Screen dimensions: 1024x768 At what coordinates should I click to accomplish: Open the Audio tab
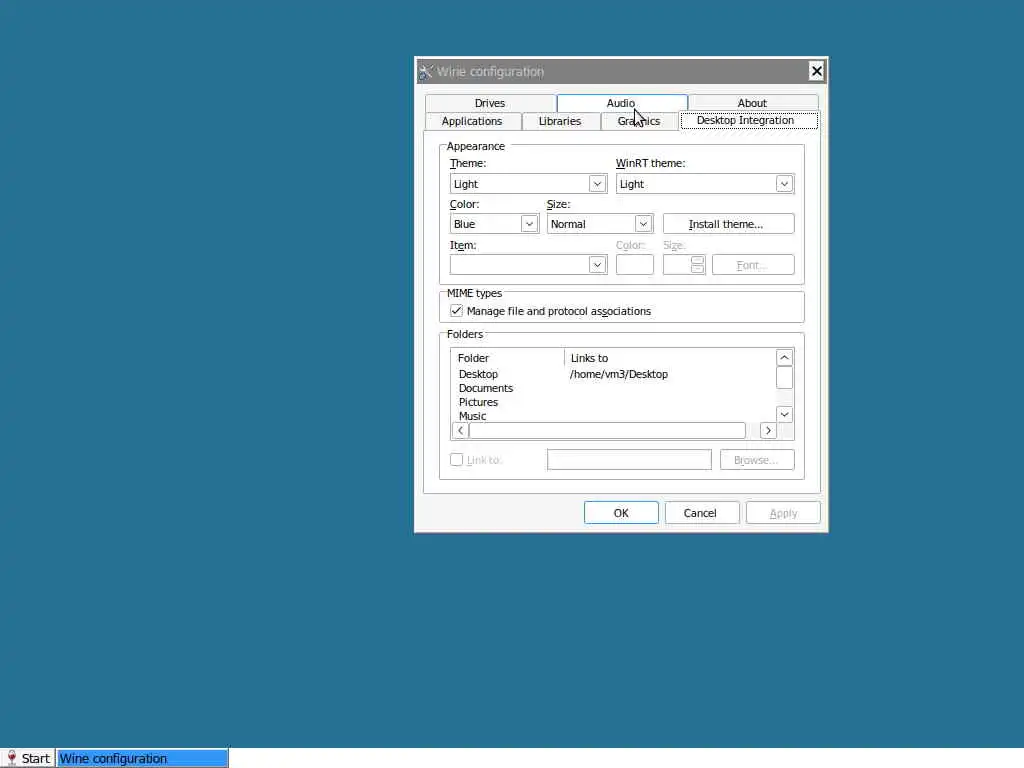point(621,103)
